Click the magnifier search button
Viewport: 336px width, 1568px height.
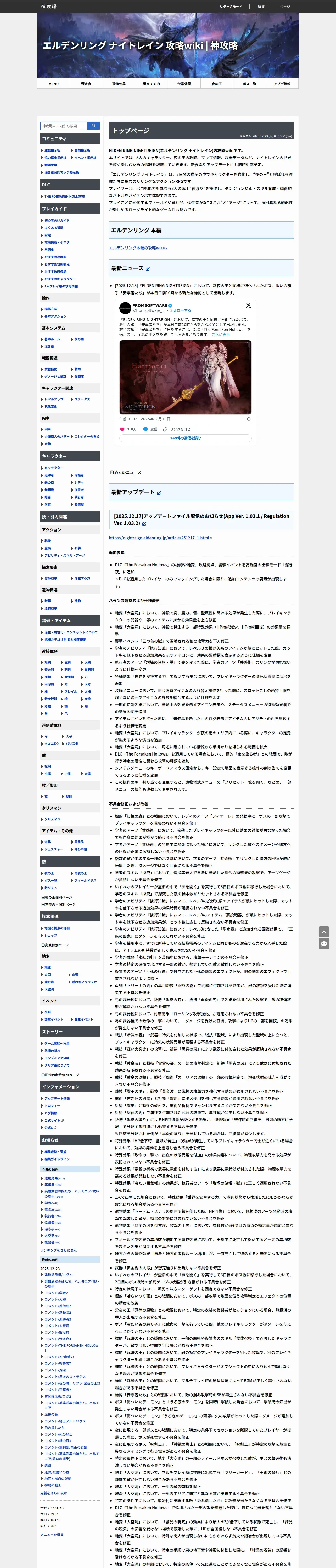94,125
